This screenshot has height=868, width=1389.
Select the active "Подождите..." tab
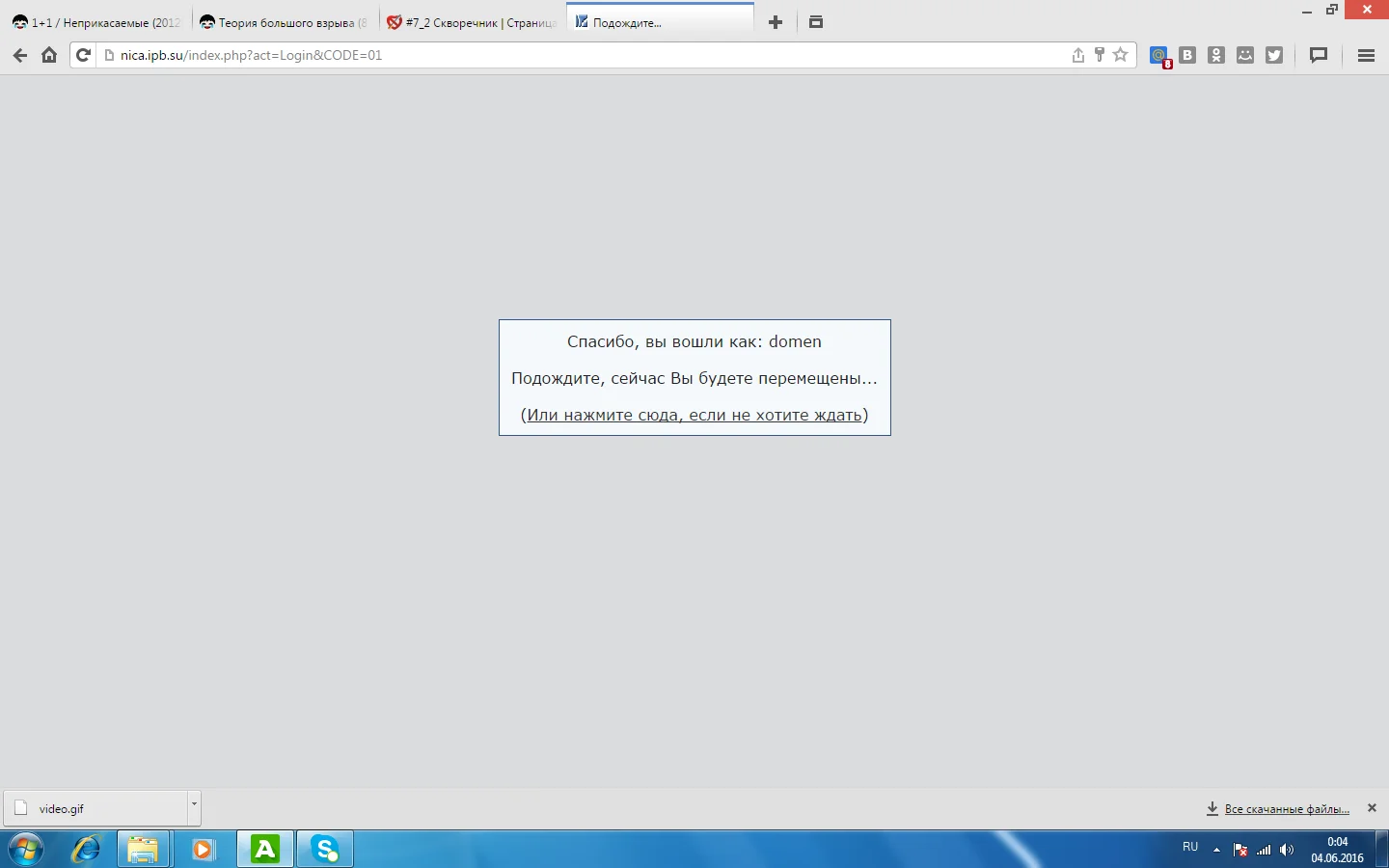pos(660,22)
